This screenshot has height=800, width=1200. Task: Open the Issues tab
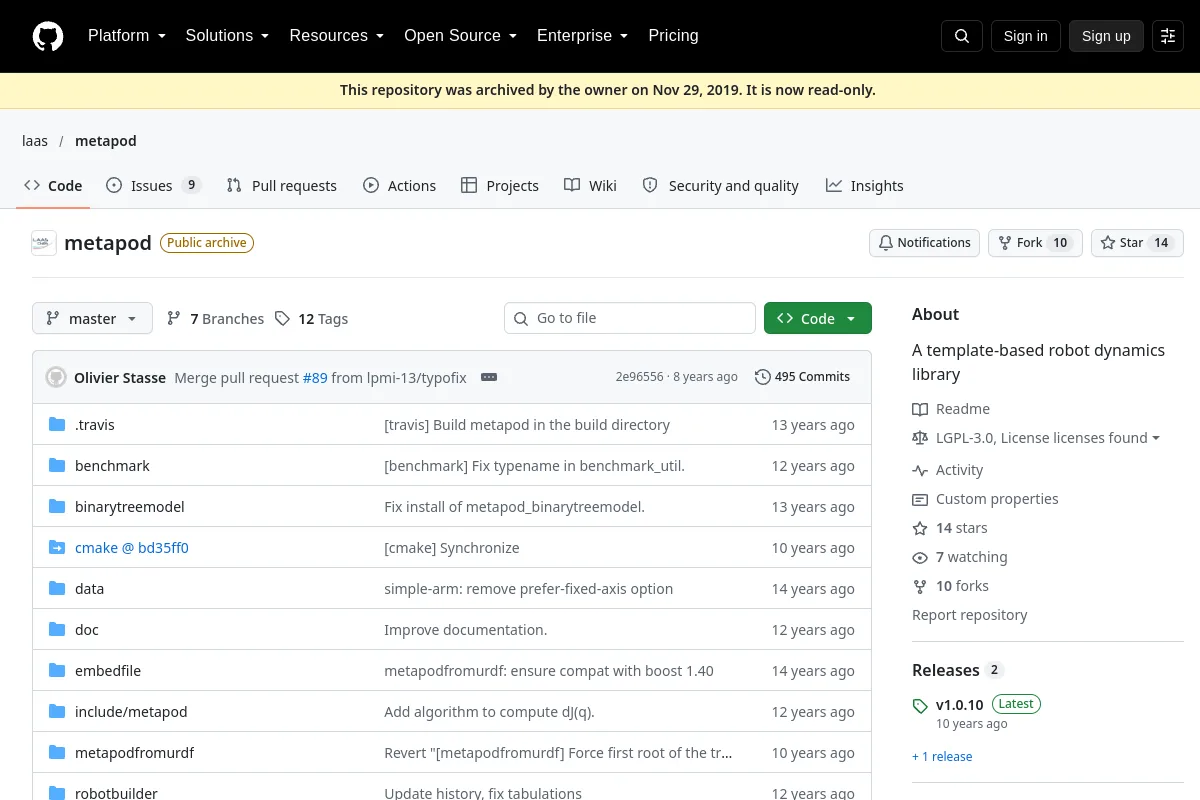pyautogui.click(x=154, y=186)
